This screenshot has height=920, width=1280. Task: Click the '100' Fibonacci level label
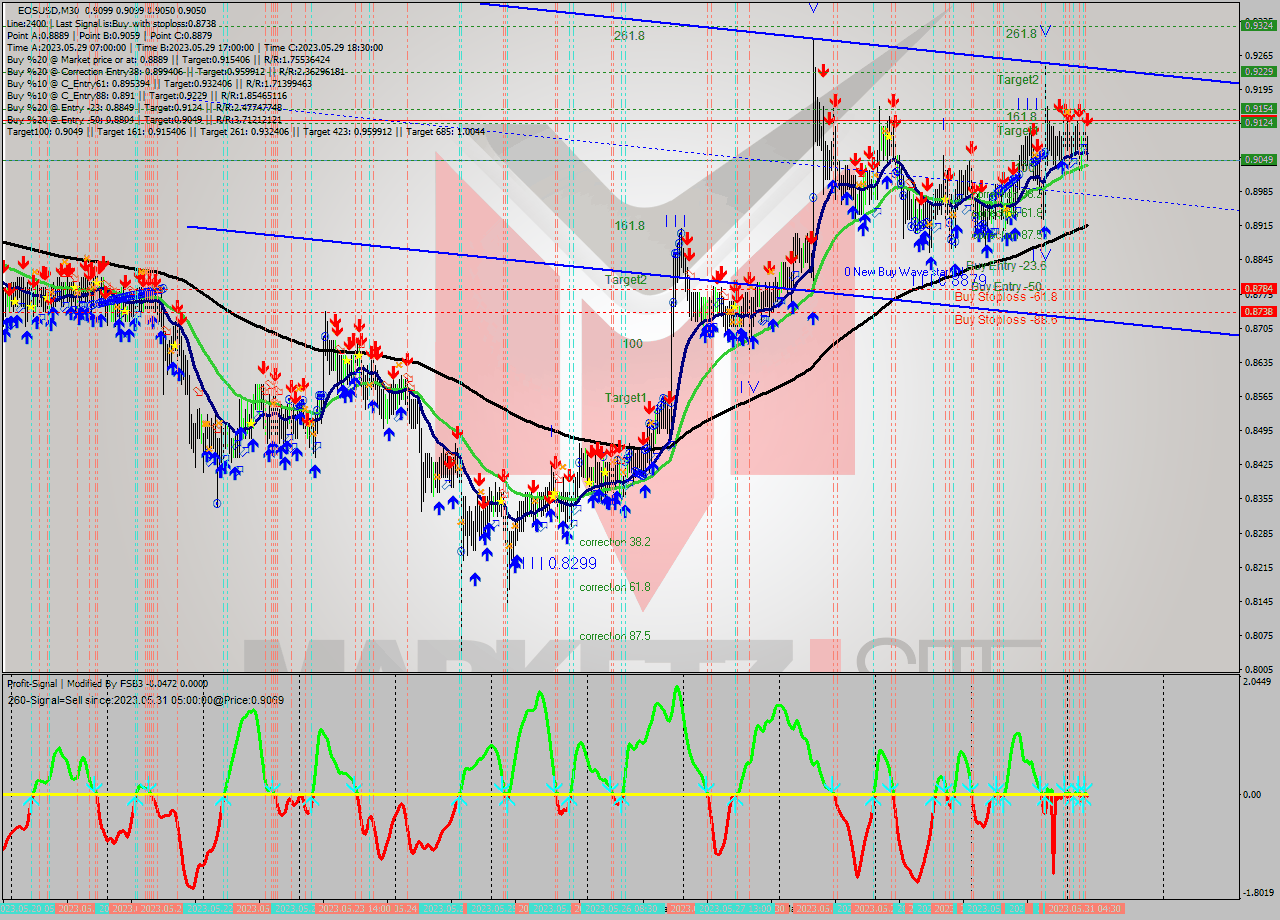pyautogui.click(x=632, y=344)
